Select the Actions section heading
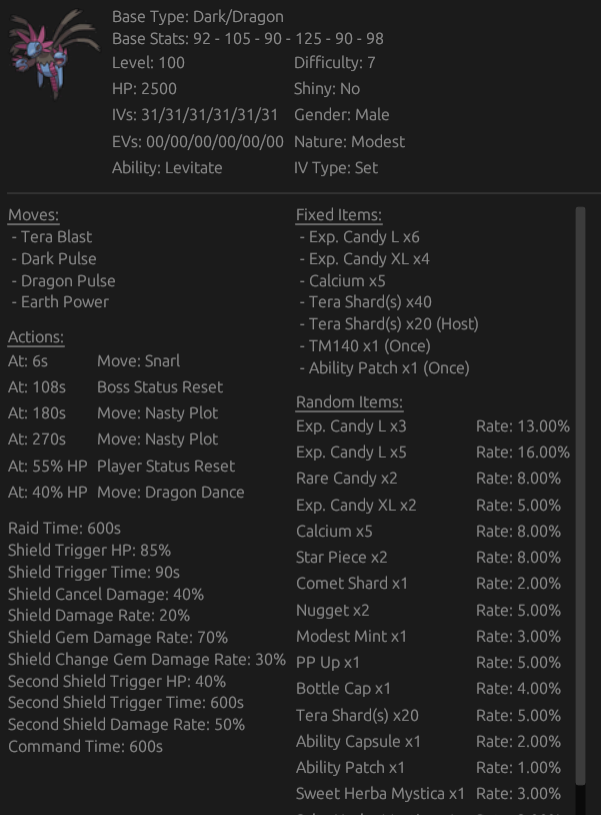601x815 pixels. pyautogui.click(x=36, y=337)
